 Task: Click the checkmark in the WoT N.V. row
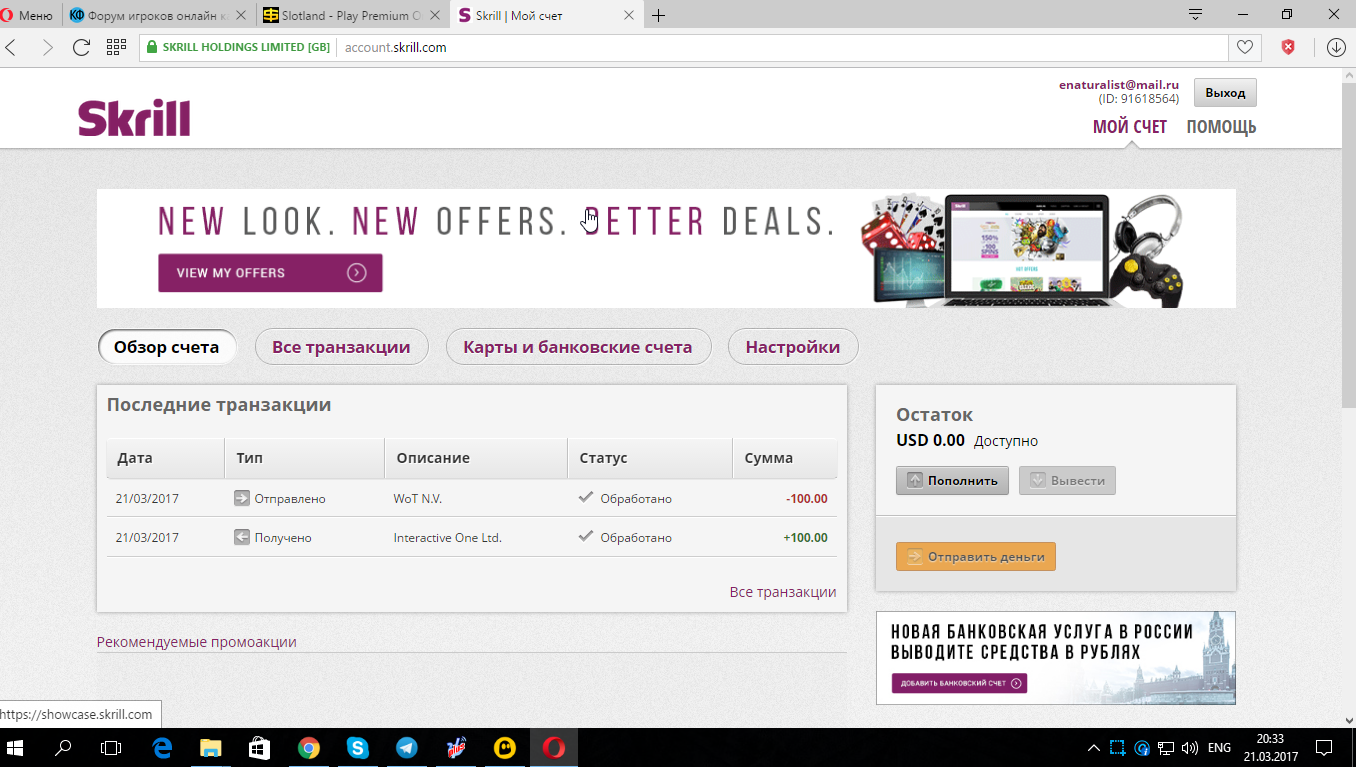pyautogui.click(x=586, y=497)
